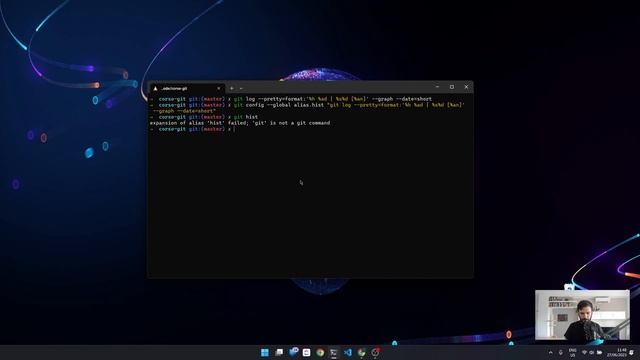This screenshot has height=360, width=640.
Task: Click the microphone icon in system tray
Action: 561,353
